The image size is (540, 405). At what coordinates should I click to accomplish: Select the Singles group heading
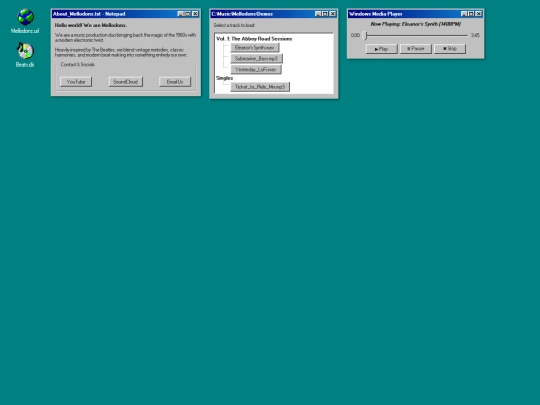tap(225, 78)
